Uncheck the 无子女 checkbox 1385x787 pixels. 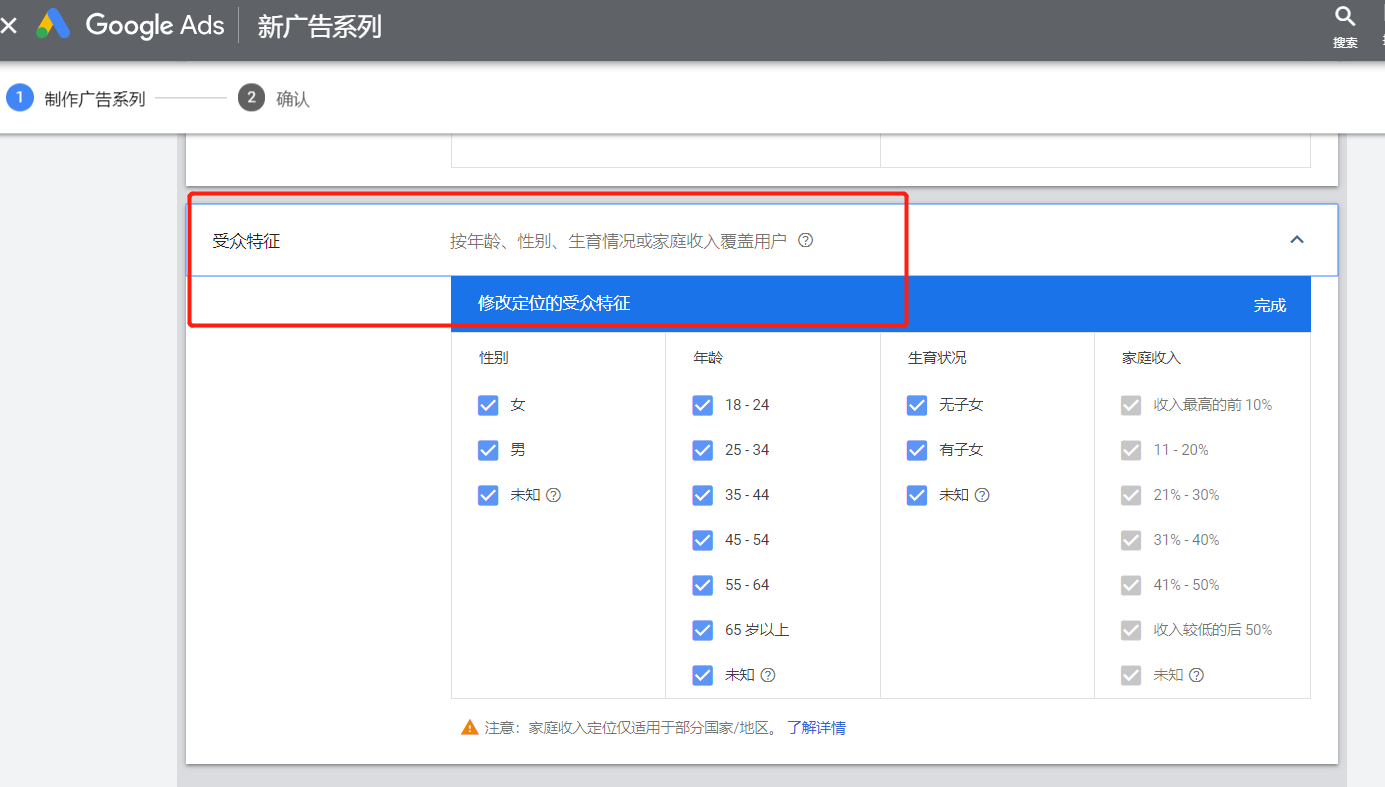(917, 405)
